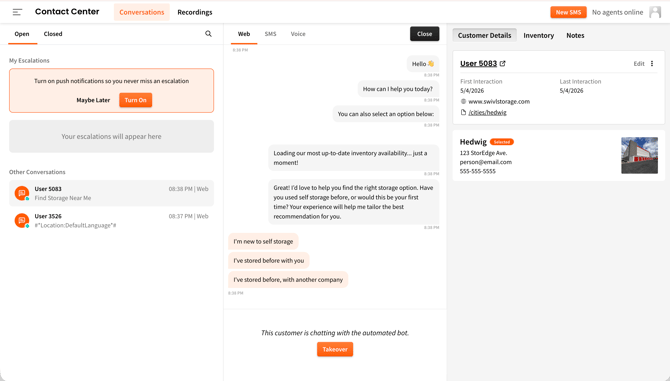Click Turn On for push notifications
Viewport: 670px width, 381px height.
tap(135, 100)
